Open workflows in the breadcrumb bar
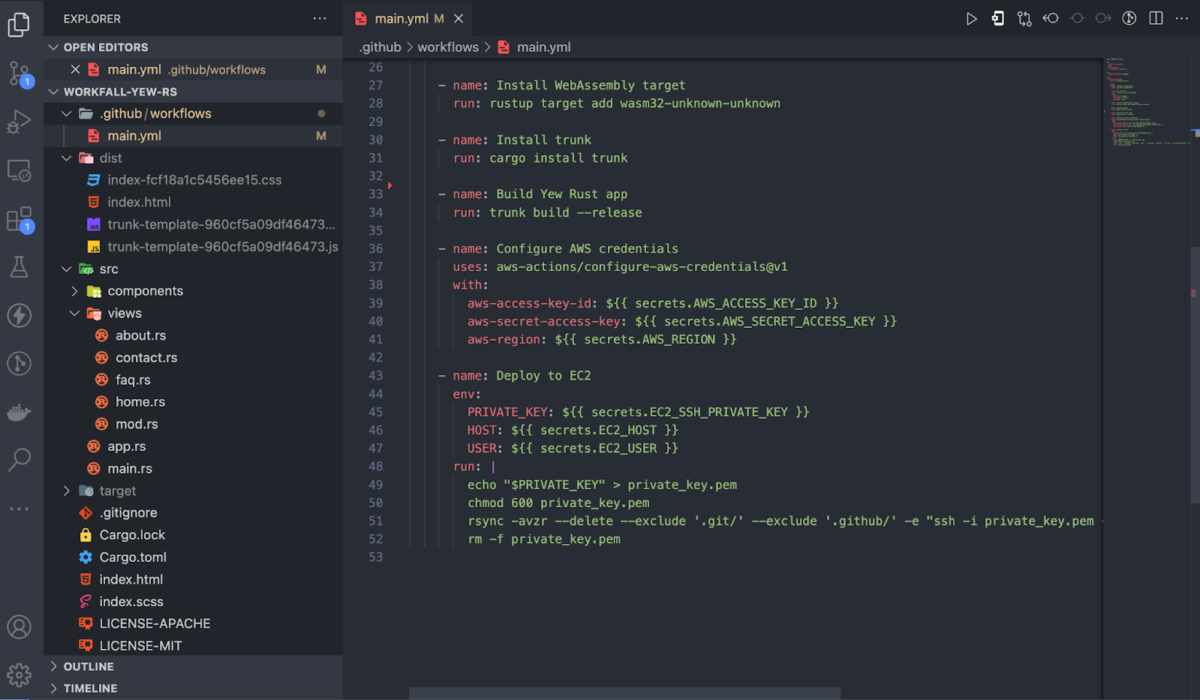Screen dimensions: 1200x700 (447, 46)
